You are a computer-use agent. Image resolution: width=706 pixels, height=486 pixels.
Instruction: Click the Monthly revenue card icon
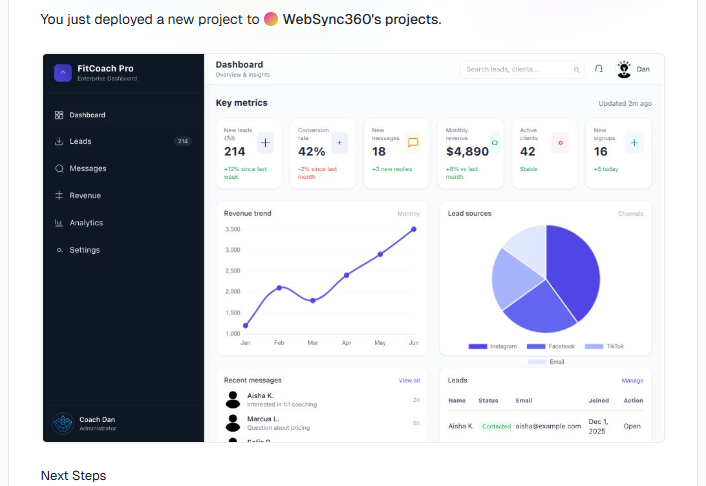[494, 143]
